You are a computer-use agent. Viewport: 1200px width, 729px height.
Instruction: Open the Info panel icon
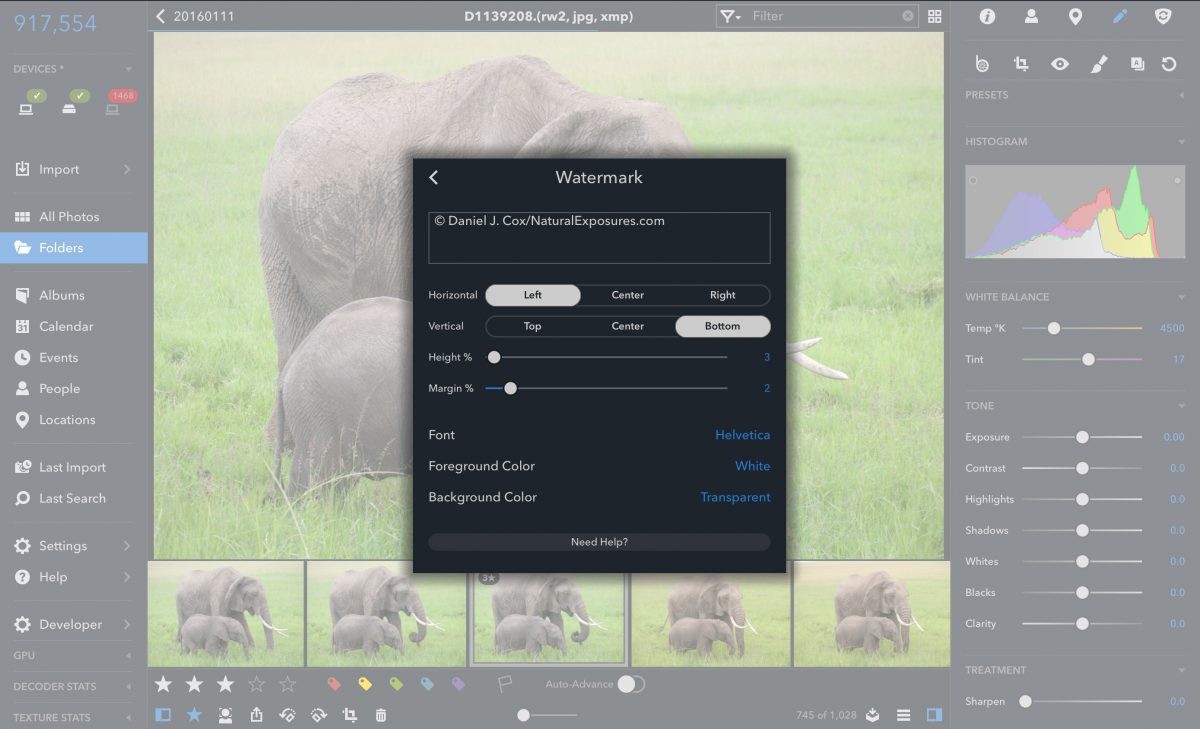coord(987,16)
